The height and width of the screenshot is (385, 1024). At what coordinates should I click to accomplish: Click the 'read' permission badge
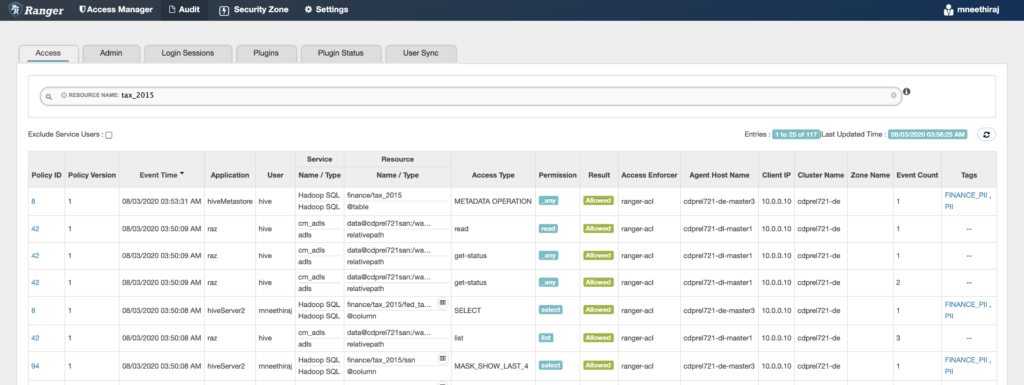point(548,229)
